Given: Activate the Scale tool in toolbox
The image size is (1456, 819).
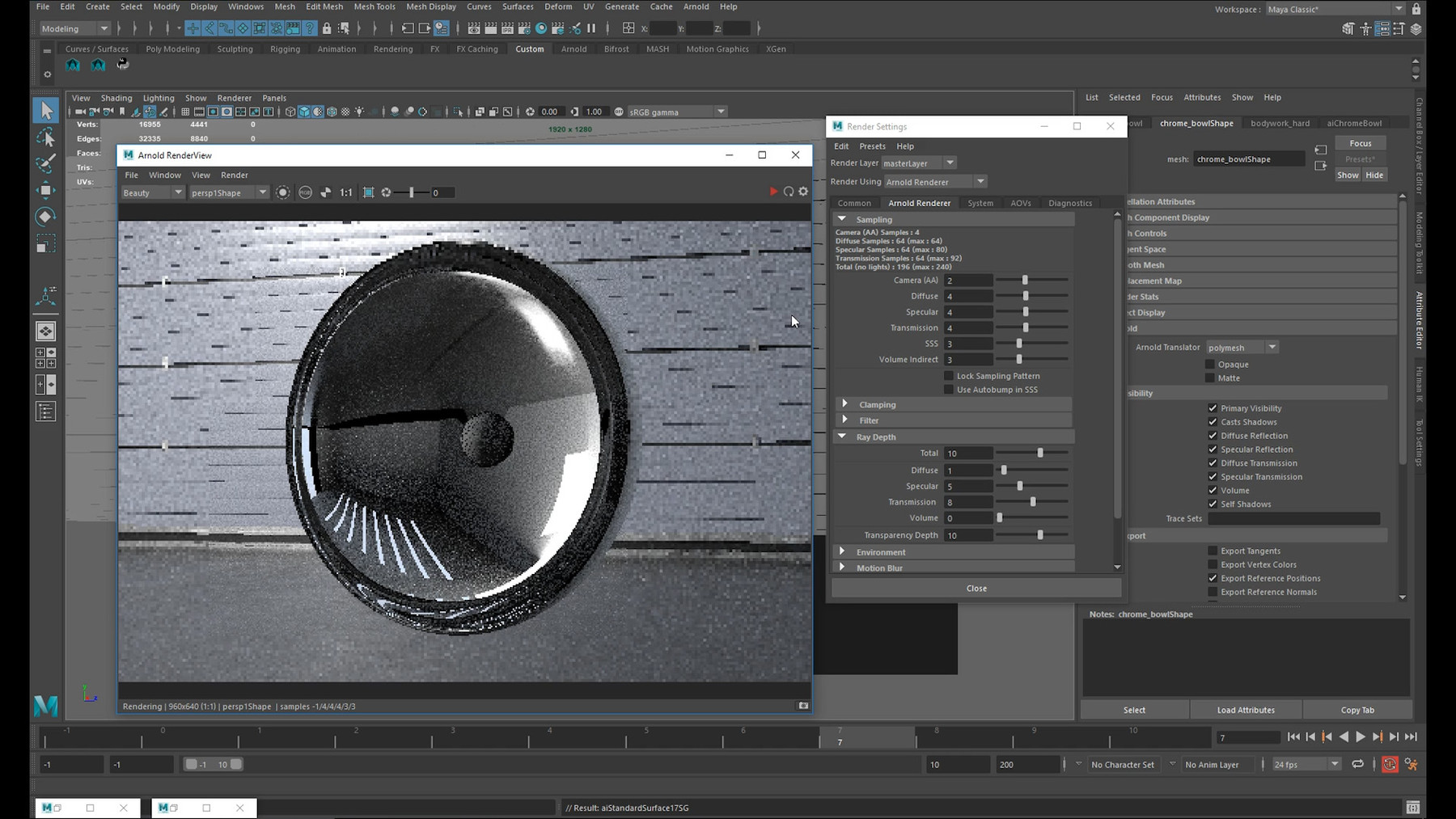Looking at the screenshot, I should pyautogui.click(x=46, y=243).
